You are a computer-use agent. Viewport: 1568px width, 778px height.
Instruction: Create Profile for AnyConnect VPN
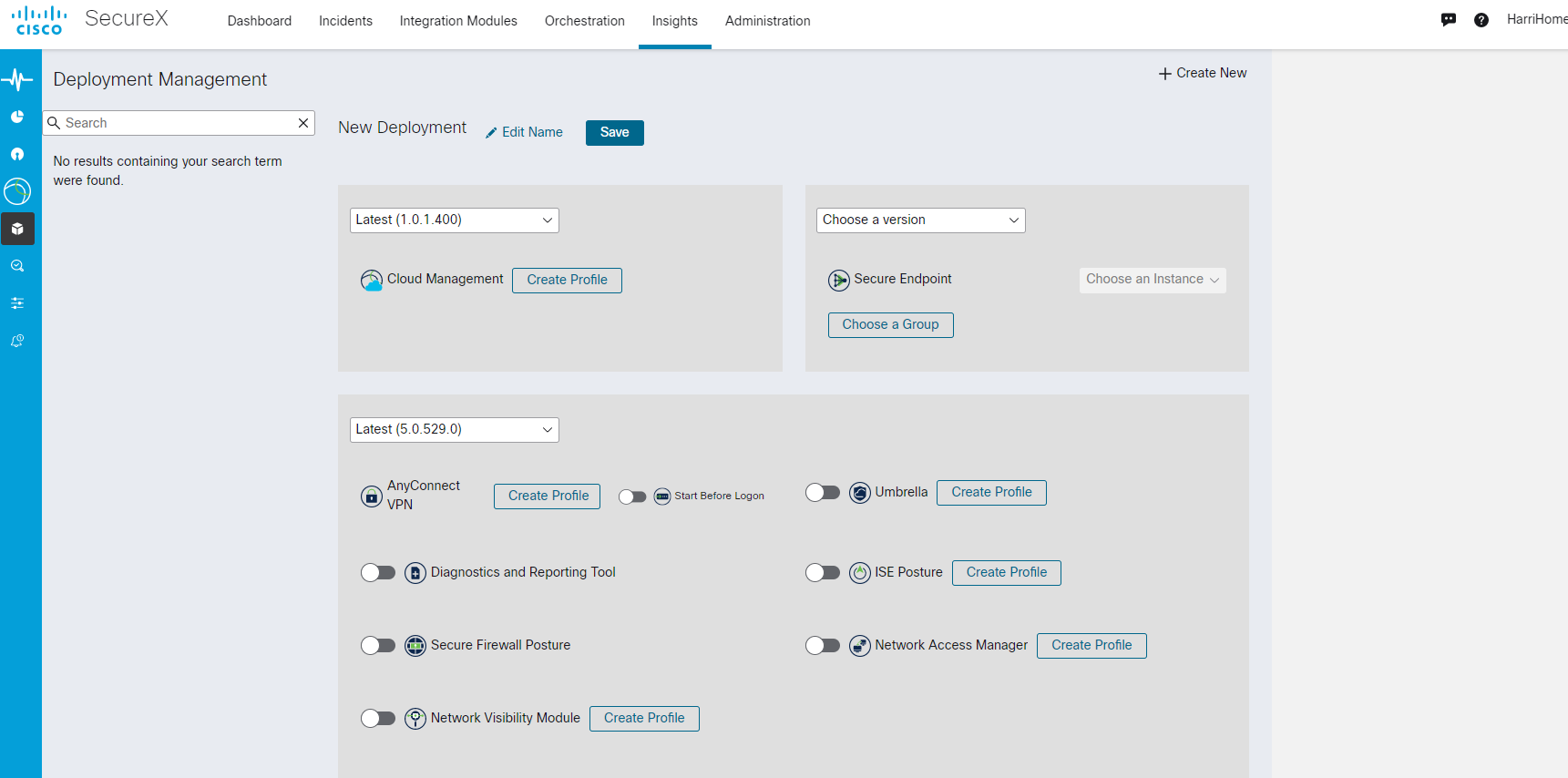547,496
